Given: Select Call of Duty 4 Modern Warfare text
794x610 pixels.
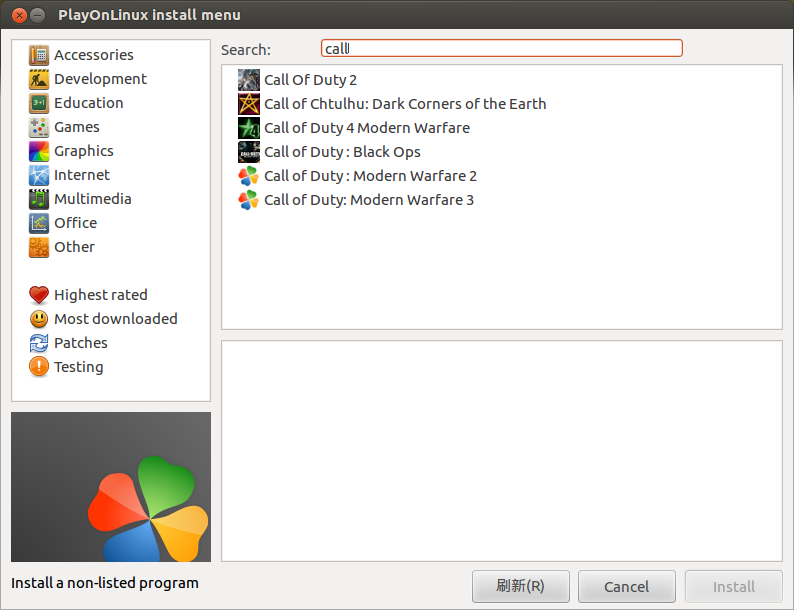Looking at the screenshot, I should (x=367, y=128).
